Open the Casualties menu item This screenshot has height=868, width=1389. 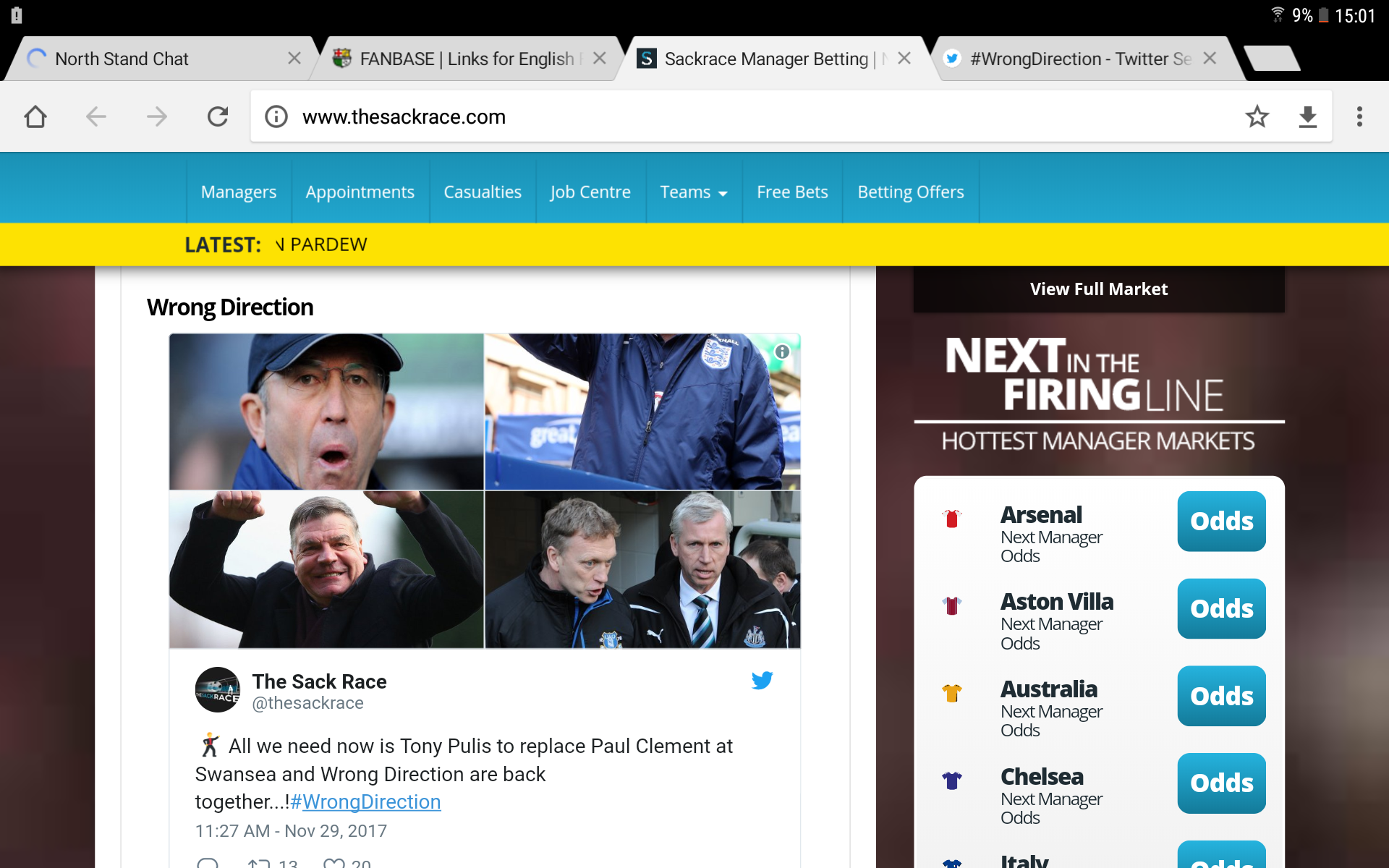click(483, 192)
